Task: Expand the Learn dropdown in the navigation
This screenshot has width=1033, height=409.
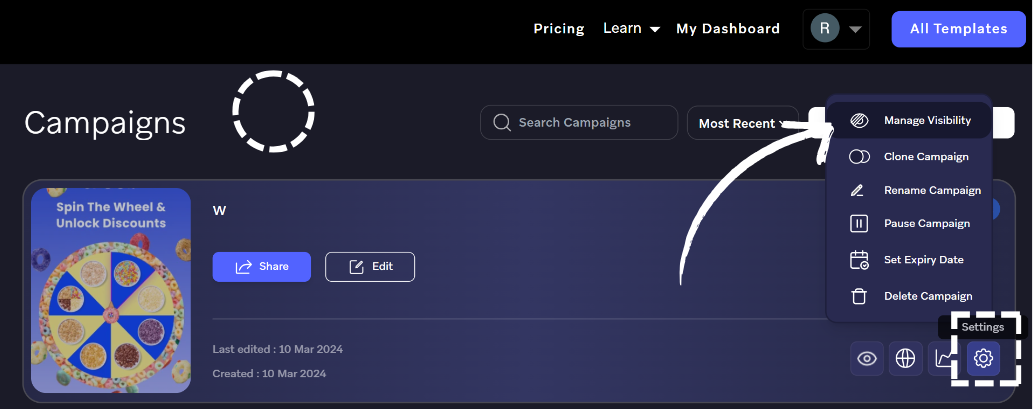Action: pos(631,29)
